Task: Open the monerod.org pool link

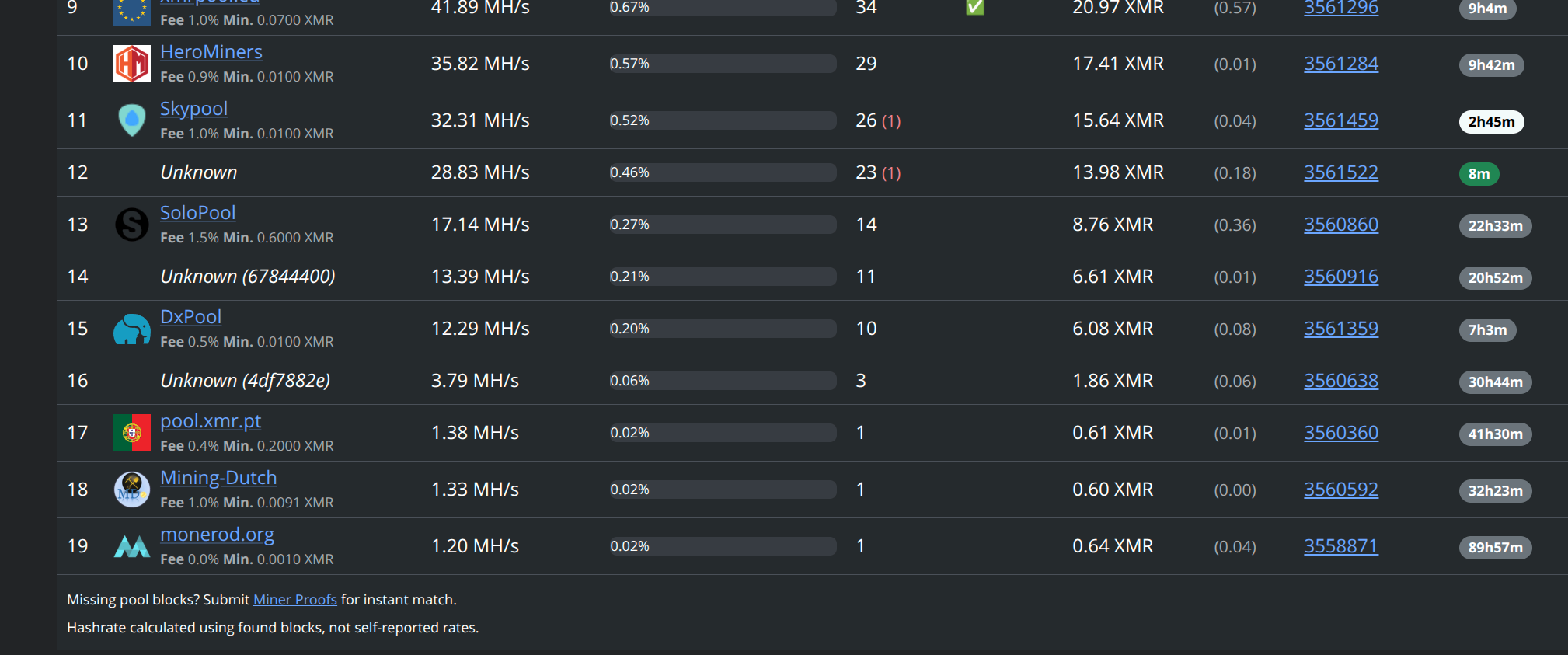Action: coord(217,535)
